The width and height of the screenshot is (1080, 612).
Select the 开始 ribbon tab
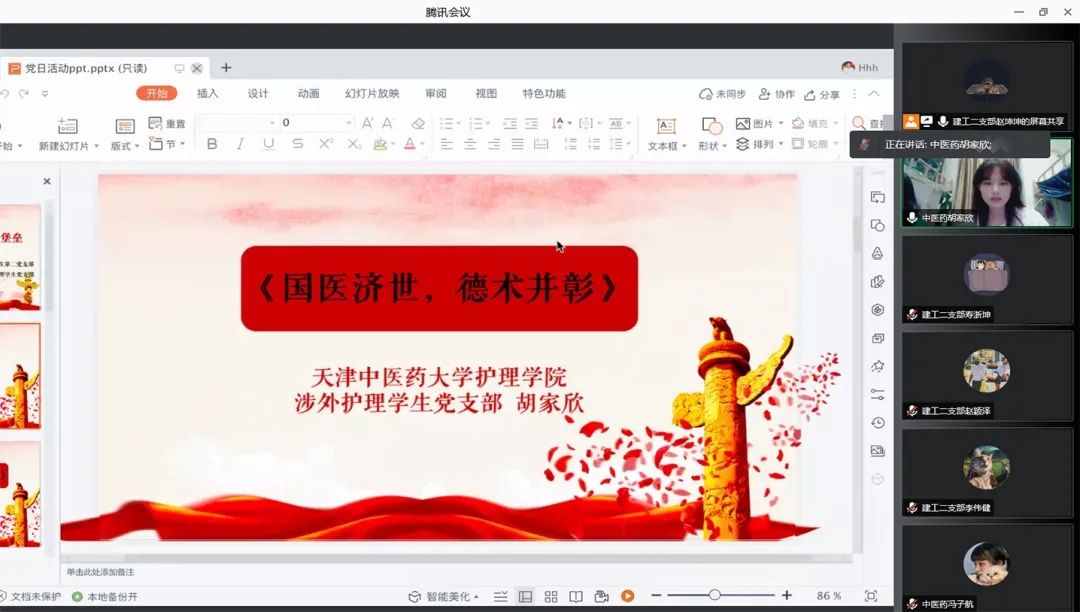point(156,93)
